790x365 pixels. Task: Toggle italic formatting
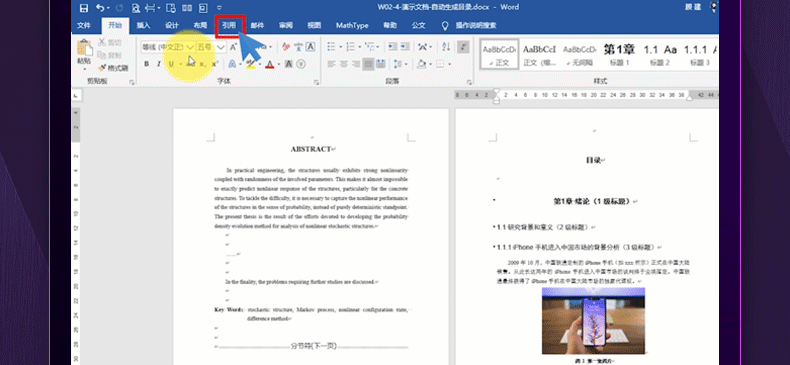[158, 64]
